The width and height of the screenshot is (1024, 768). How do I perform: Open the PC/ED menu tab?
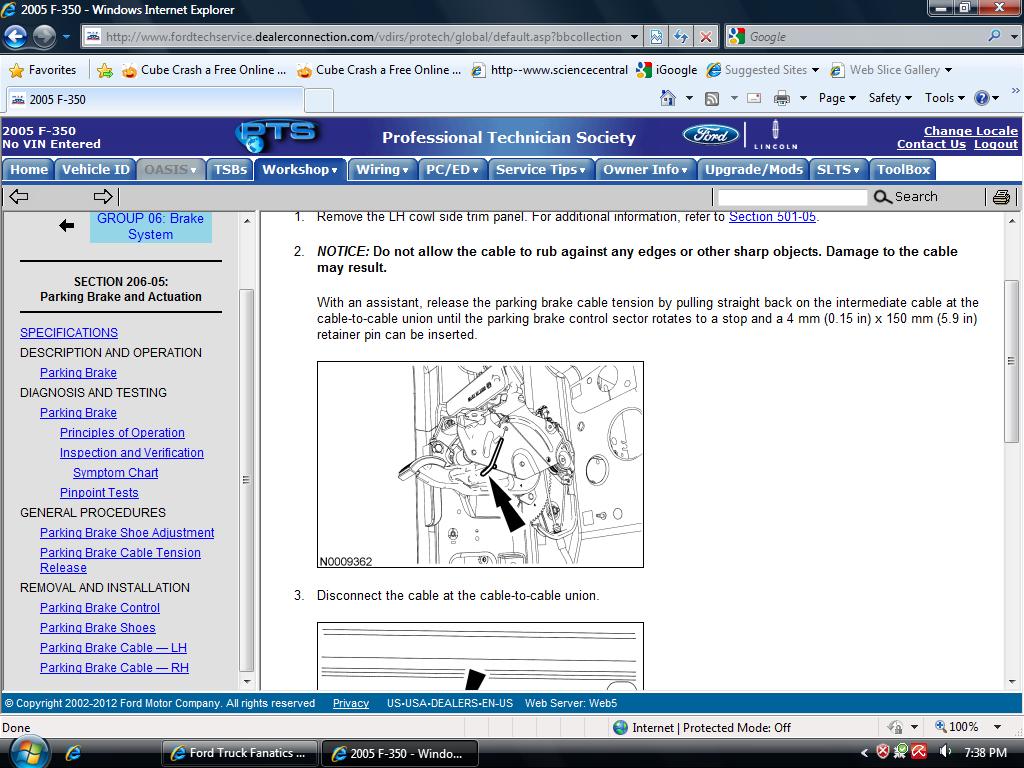pyautogui.click(x=452, y=170)
